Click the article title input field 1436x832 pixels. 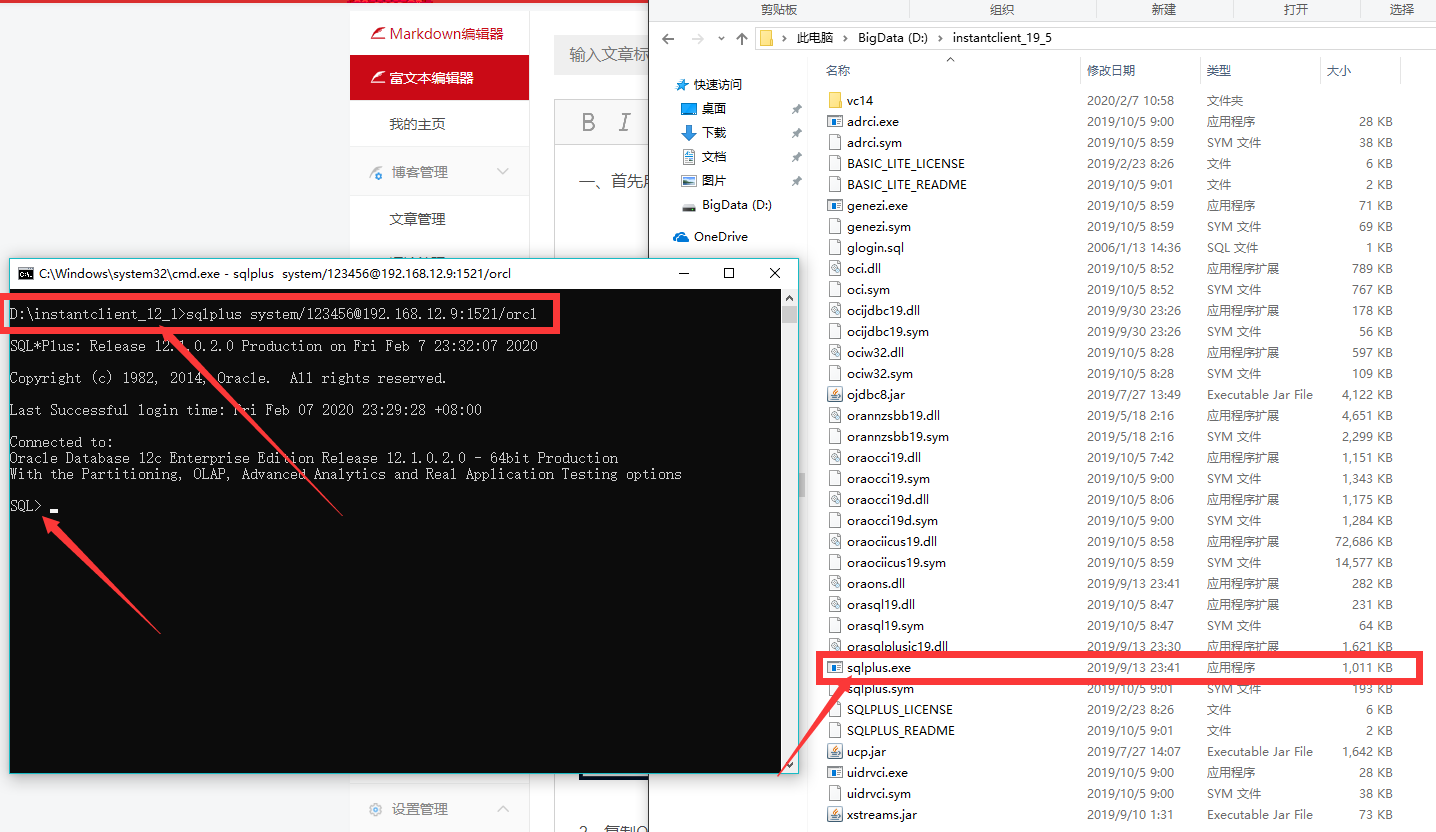pyautogui.click(x=601, y=54)
